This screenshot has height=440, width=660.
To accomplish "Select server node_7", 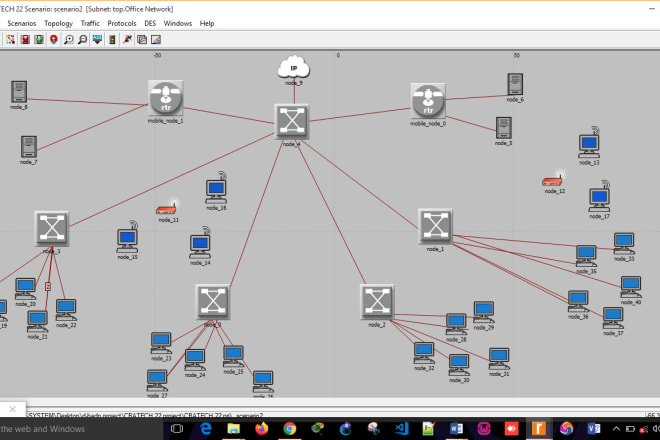I will (29, 147).
